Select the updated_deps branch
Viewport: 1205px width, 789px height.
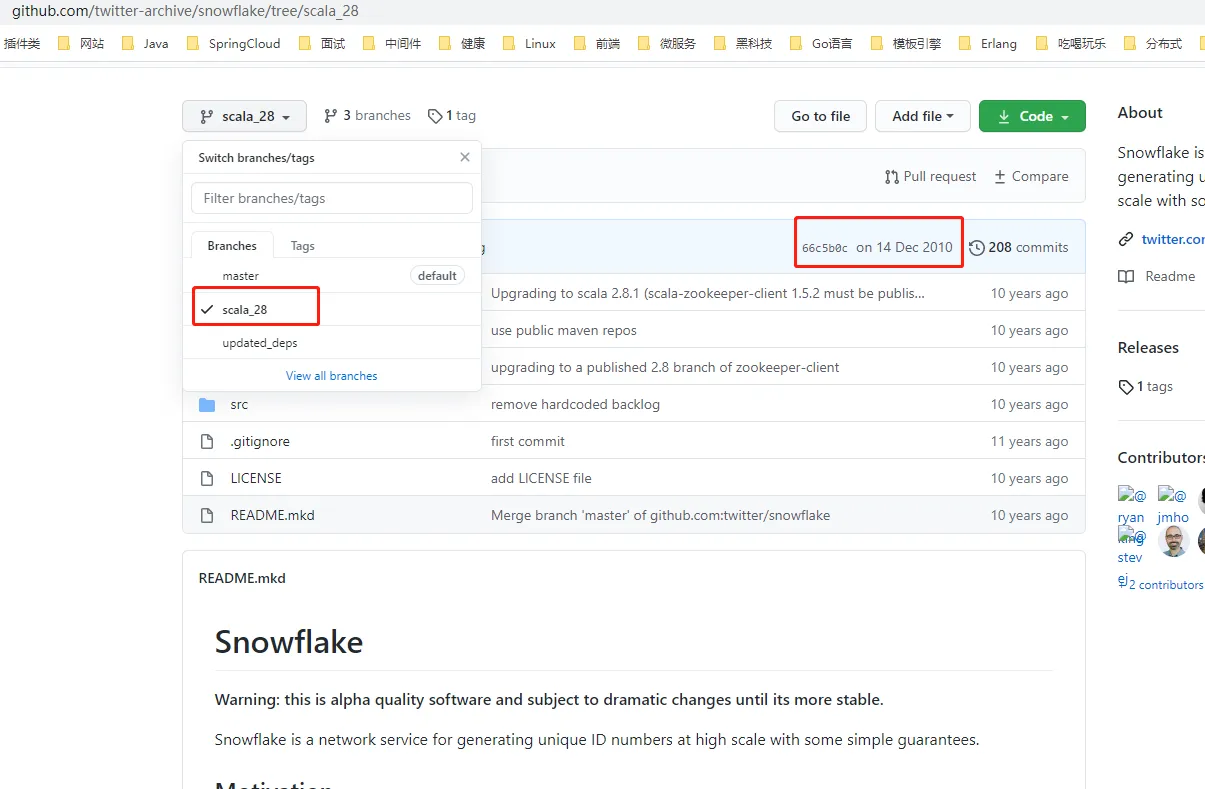pos(331,343)
